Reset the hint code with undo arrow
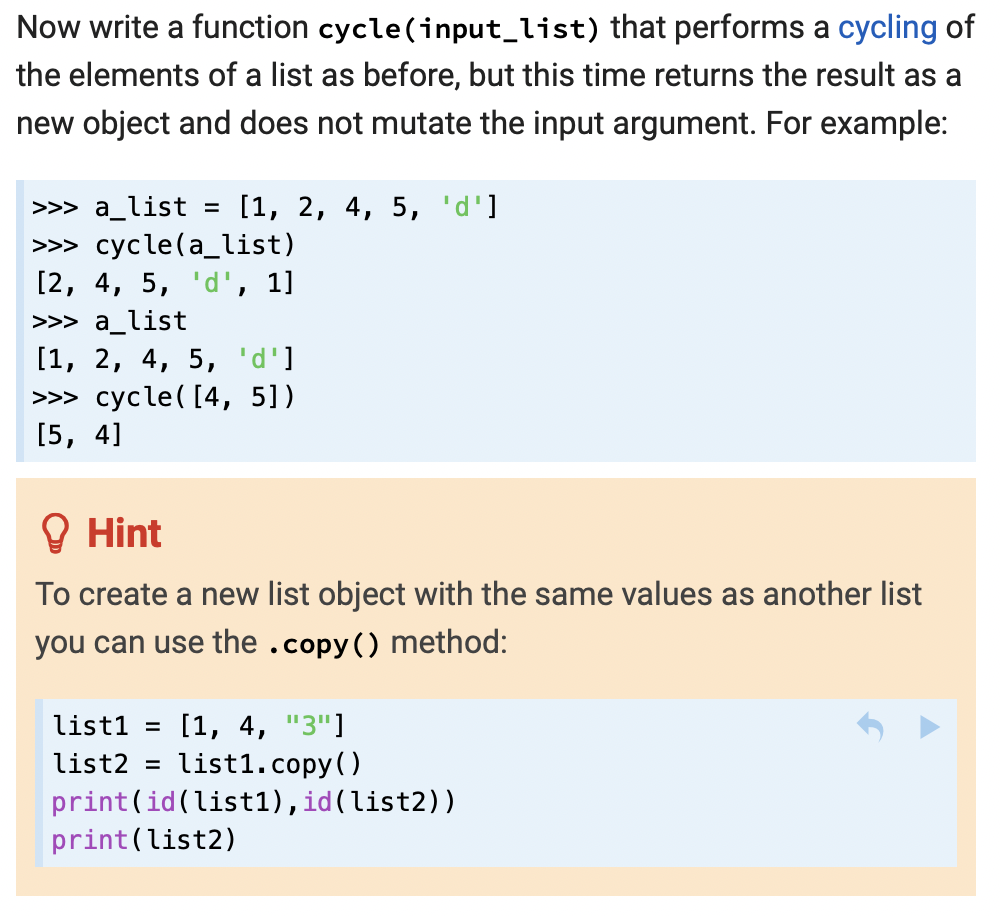The height and width of the screenshot is (916, 1000). tap(871, 727)
